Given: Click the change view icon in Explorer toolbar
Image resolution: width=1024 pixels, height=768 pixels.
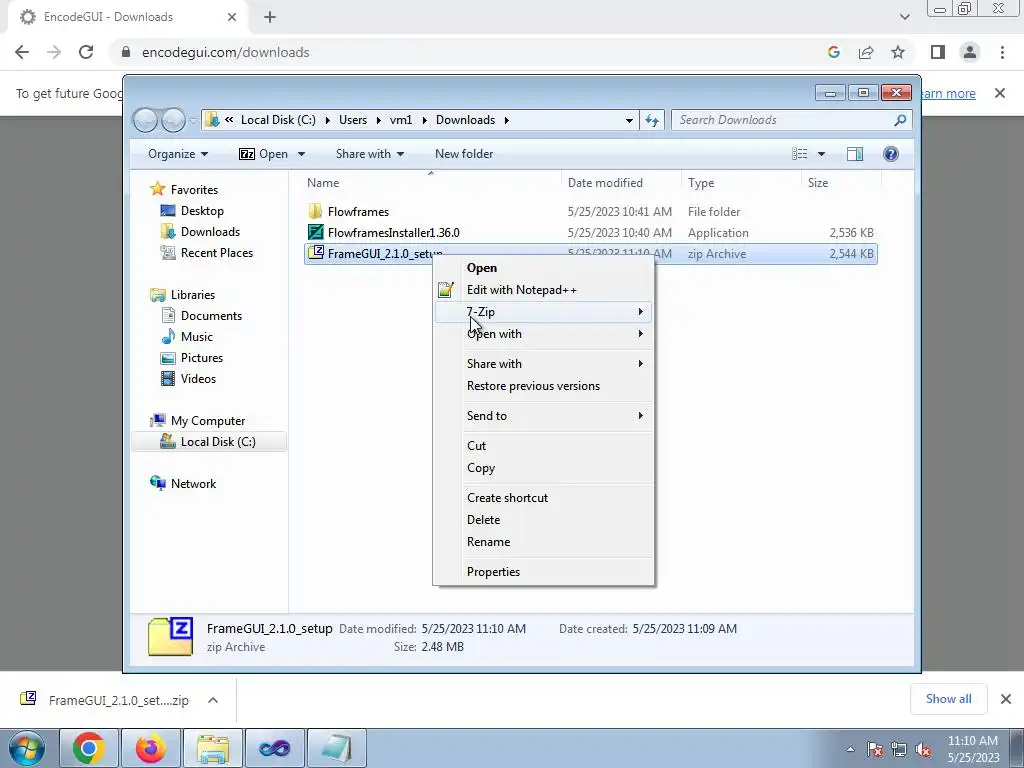Looking at the screenshot, I should point(799,154).
